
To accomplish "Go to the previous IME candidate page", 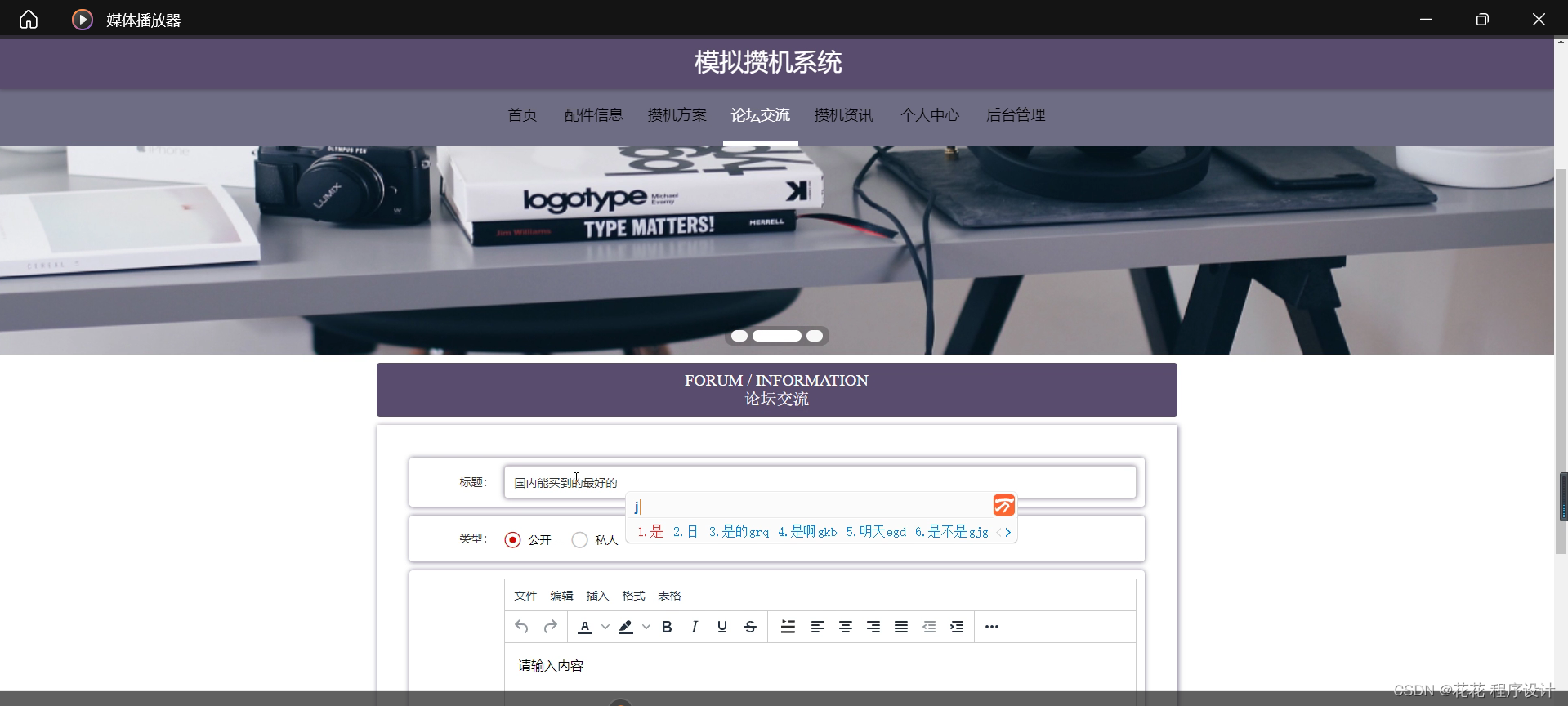I will 998,532.
